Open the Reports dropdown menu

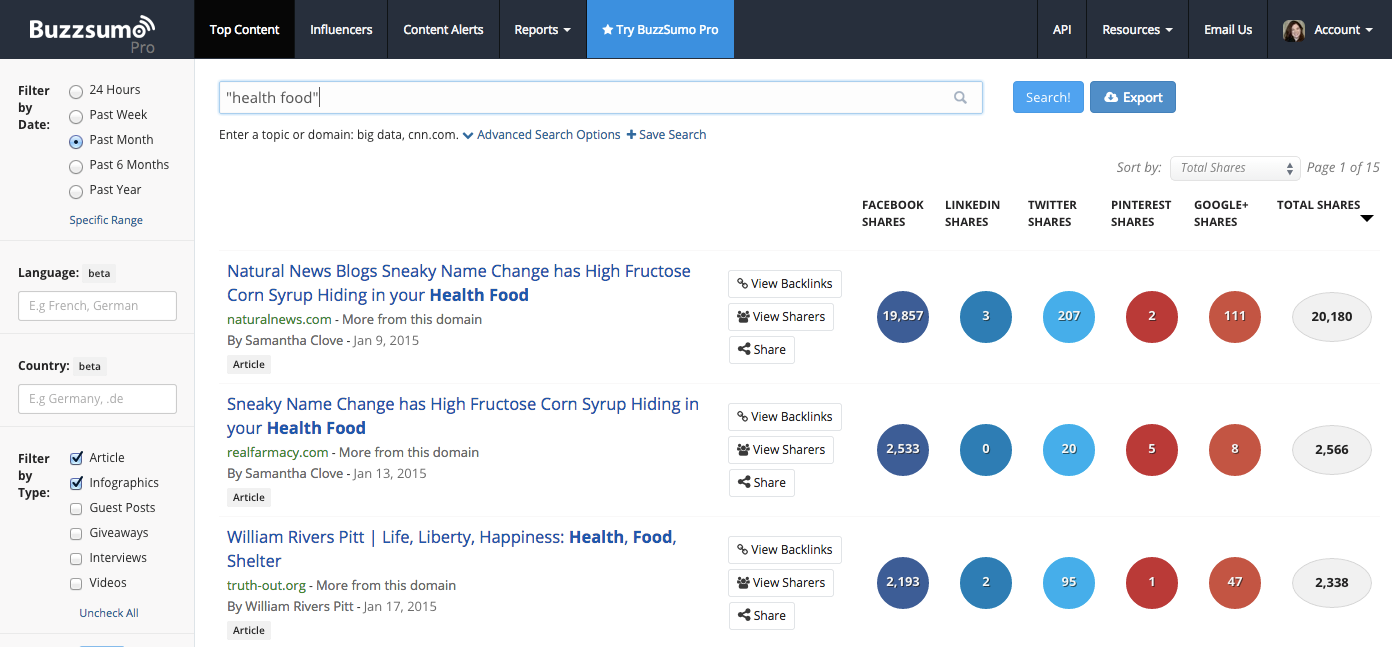[x=542, y=30]
